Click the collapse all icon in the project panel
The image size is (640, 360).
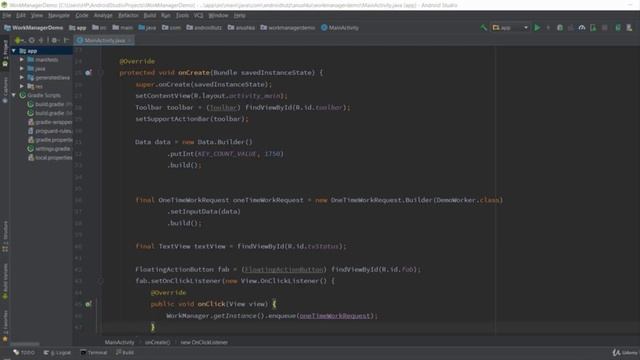(x=41, y=40)
